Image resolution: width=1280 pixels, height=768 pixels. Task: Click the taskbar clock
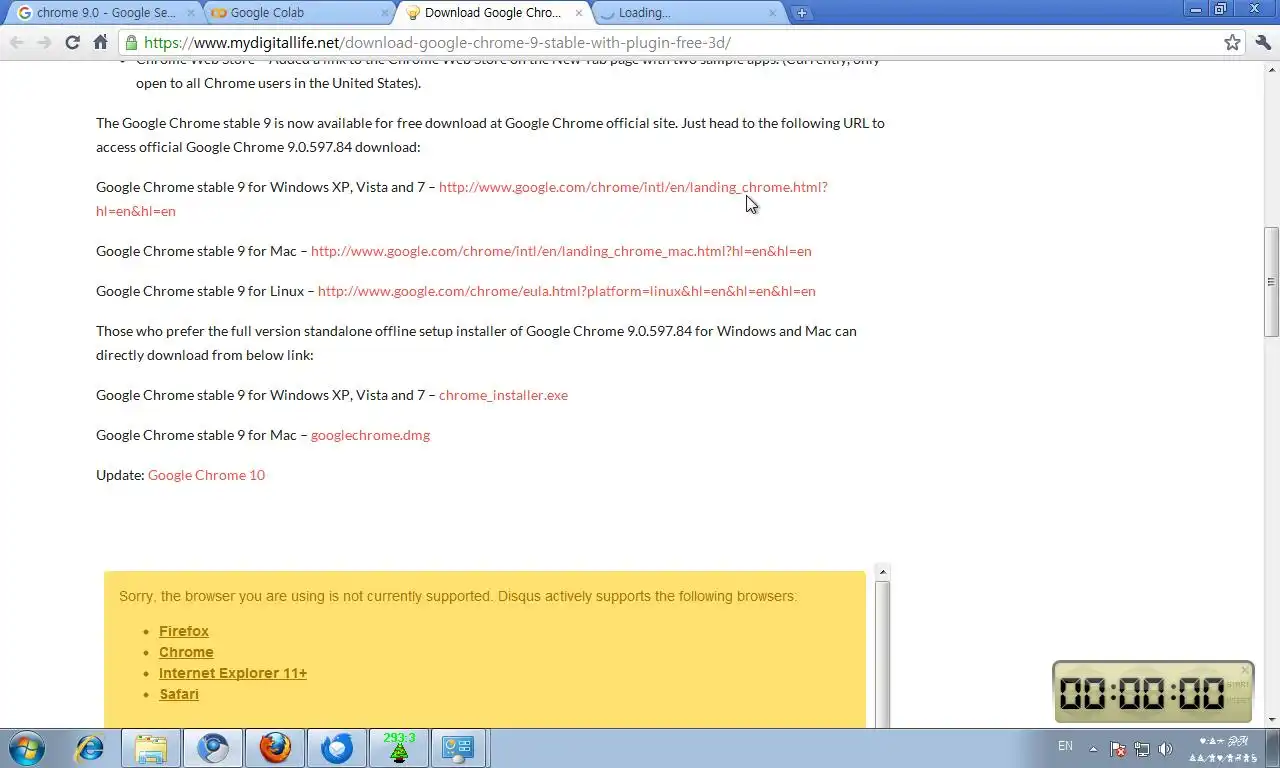1224,748
